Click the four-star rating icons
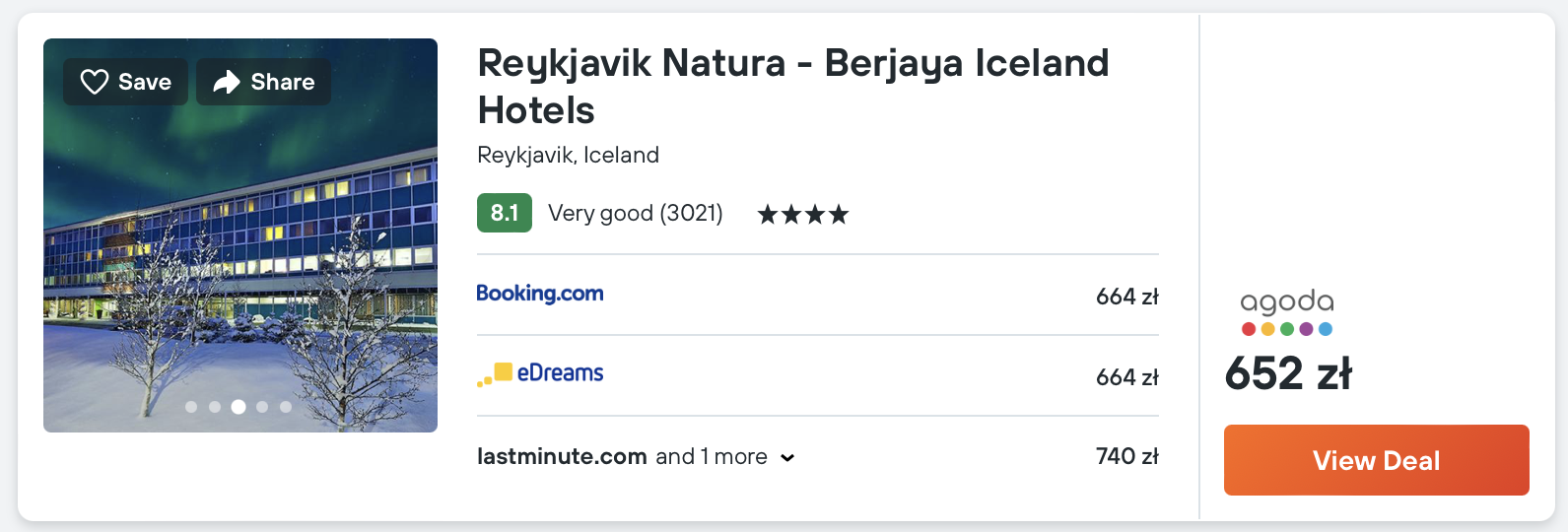The image size is (1568, 532). coord(802,214)
